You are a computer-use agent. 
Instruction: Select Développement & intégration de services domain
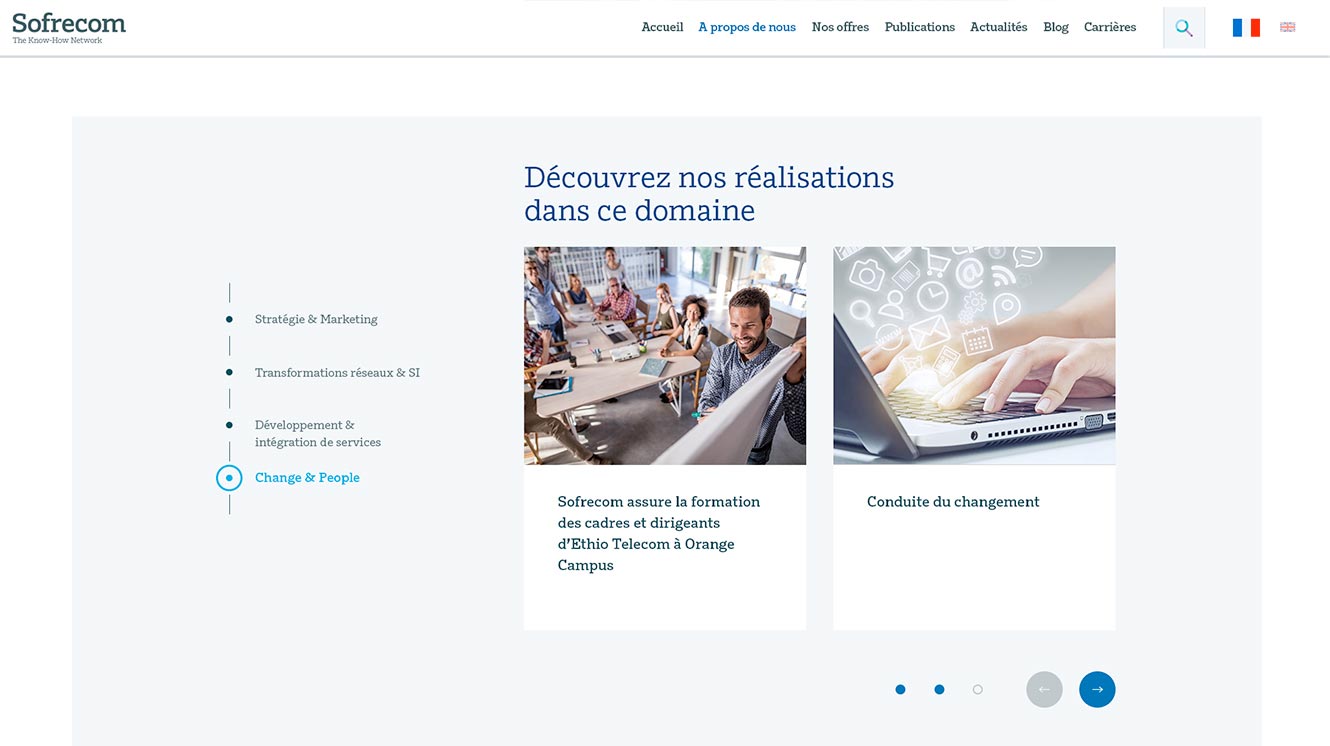pyautogui.click(x=318, y=433)
